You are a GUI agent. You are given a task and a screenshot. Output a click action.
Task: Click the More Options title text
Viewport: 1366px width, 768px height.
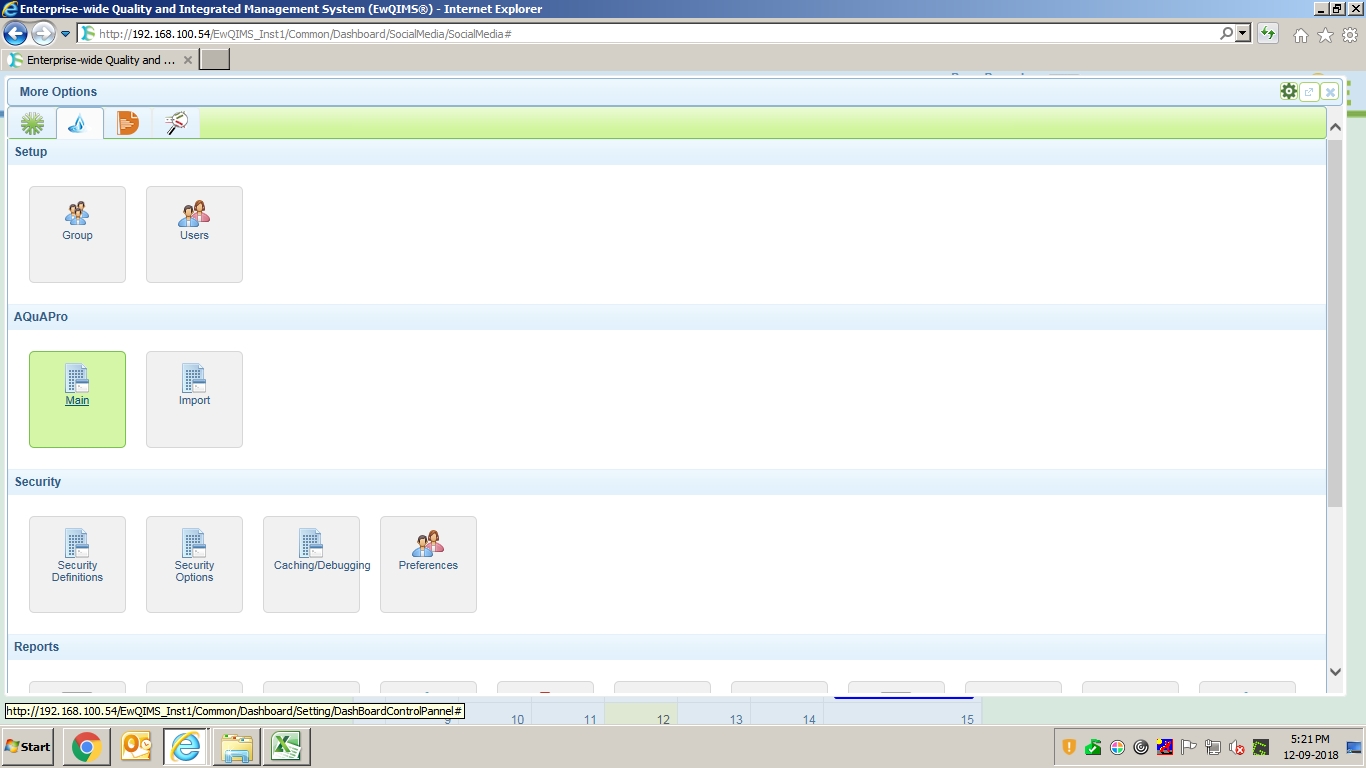pyautogui.click(x=58, y=92)
